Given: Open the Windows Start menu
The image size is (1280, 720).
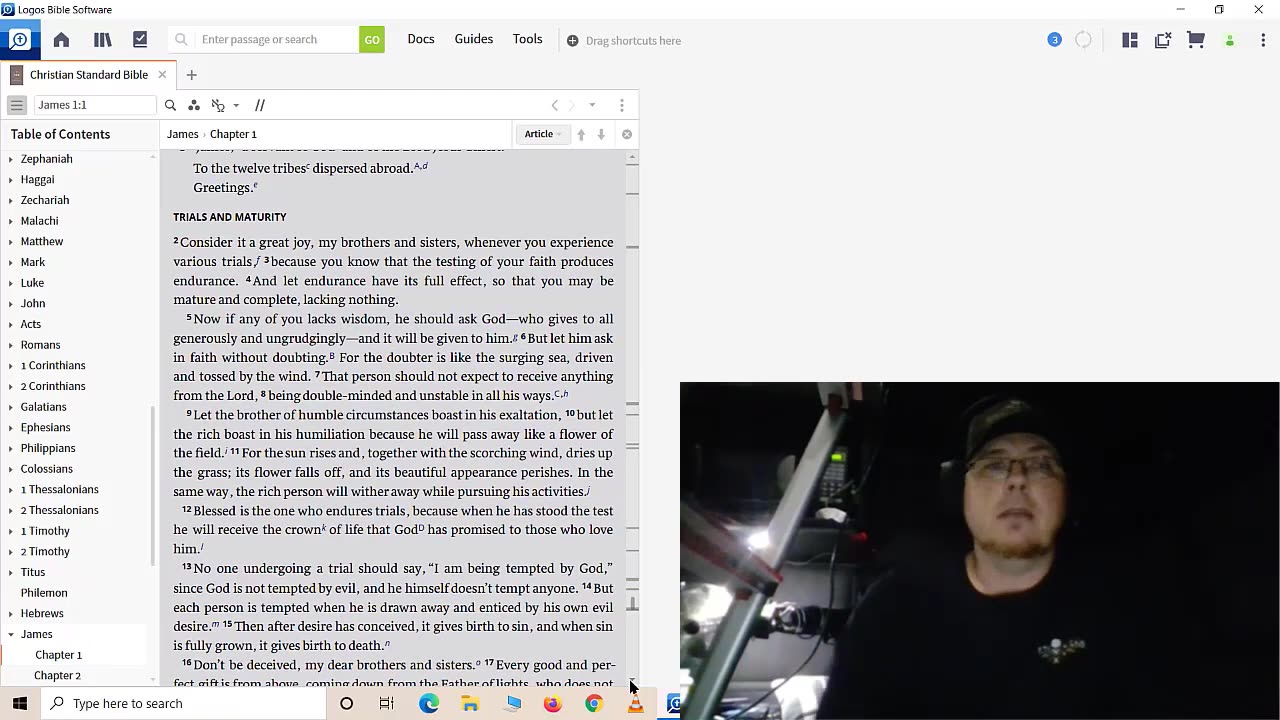Looking at the screenshot, I should point(20,704).
